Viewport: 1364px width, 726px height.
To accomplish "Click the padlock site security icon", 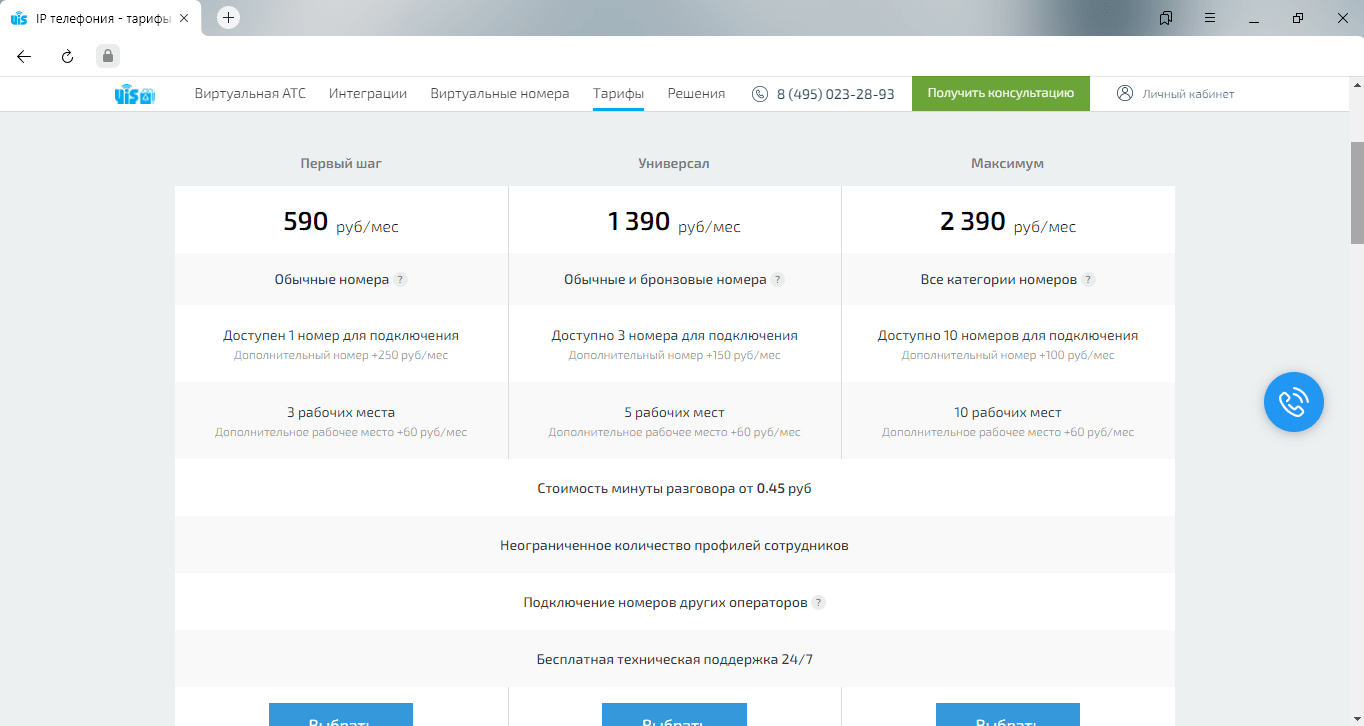I will click(x=108, y=56).
